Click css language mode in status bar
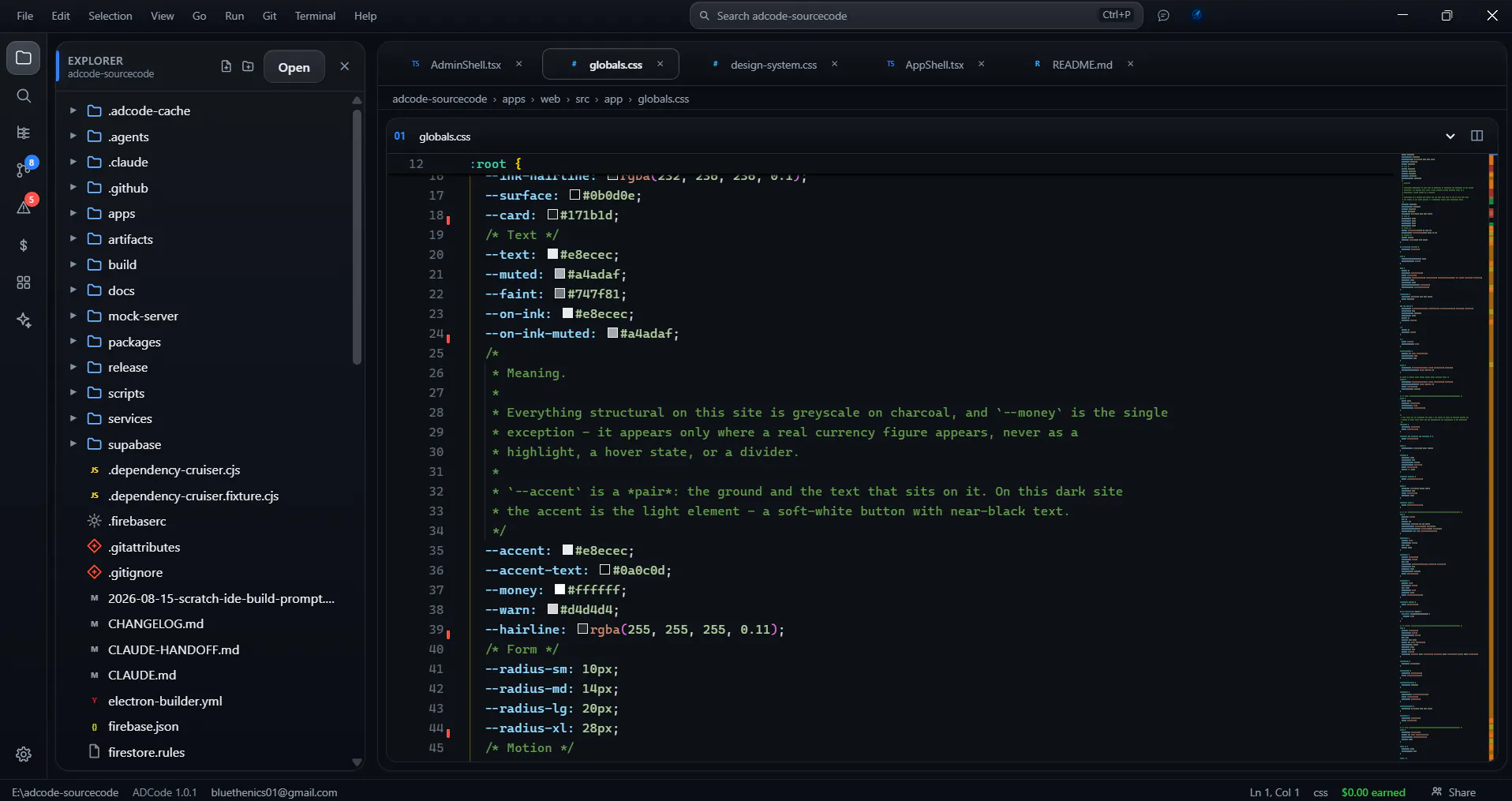This screenshot has height=801, width=1512. click(1320, 792)
